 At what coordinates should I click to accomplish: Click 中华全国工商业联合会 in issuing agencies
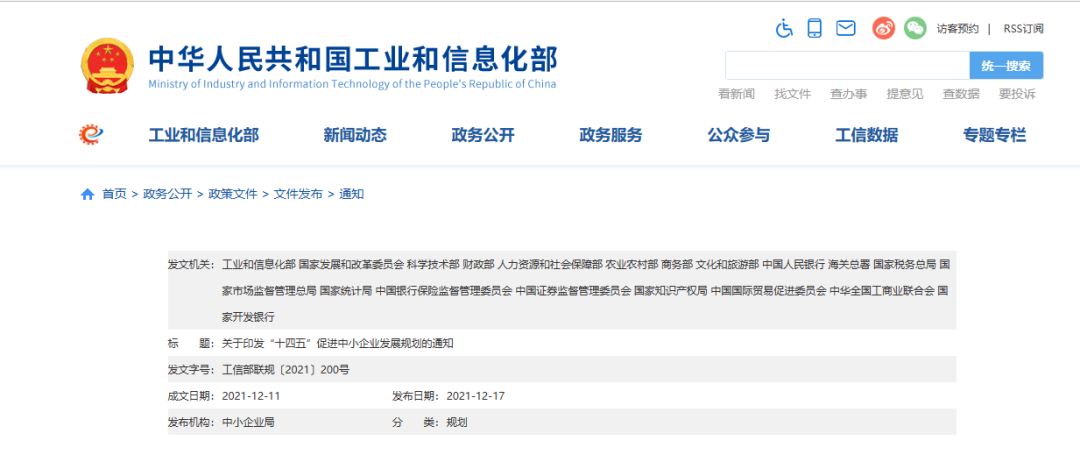882,291
